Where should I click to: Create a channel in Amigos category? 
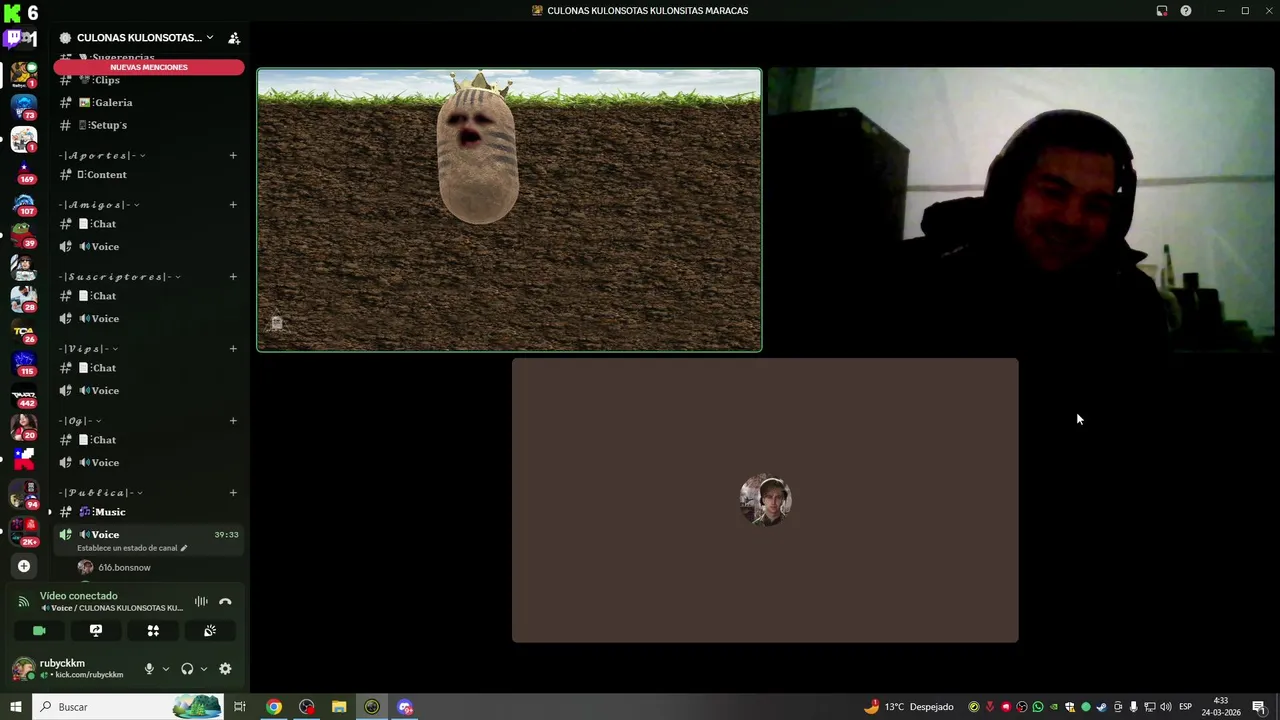[233, 205]
